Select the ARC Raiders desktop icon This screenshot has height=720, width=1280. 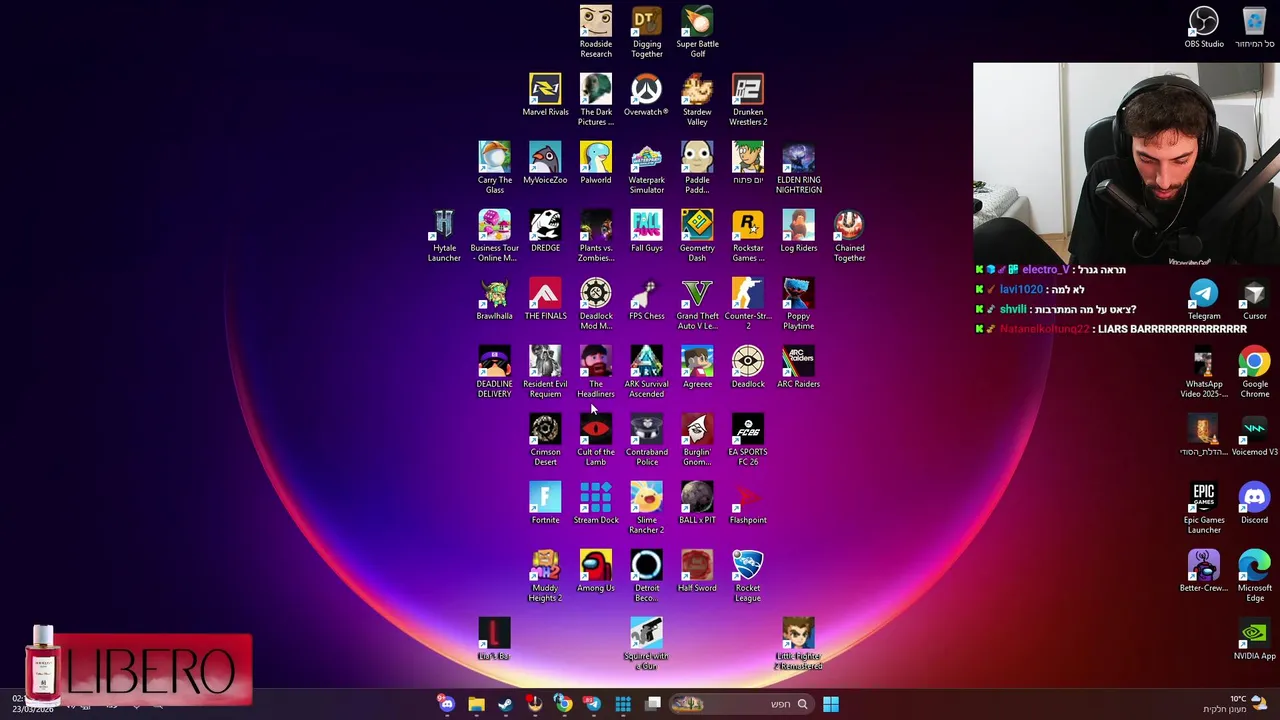pyautogui.click(x=798, y=367)
